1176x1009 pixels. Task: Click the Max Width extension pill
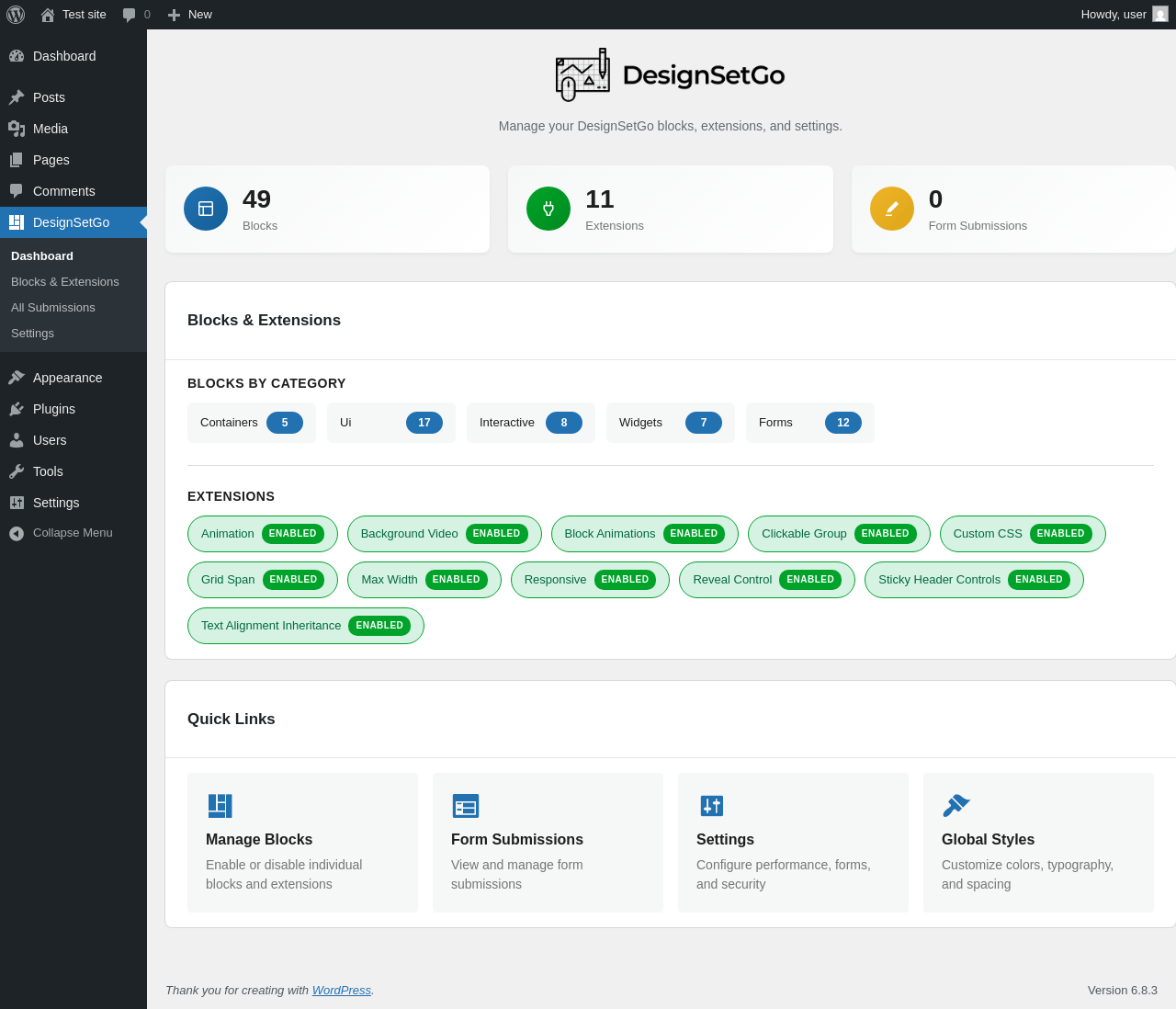pos(424,580)
